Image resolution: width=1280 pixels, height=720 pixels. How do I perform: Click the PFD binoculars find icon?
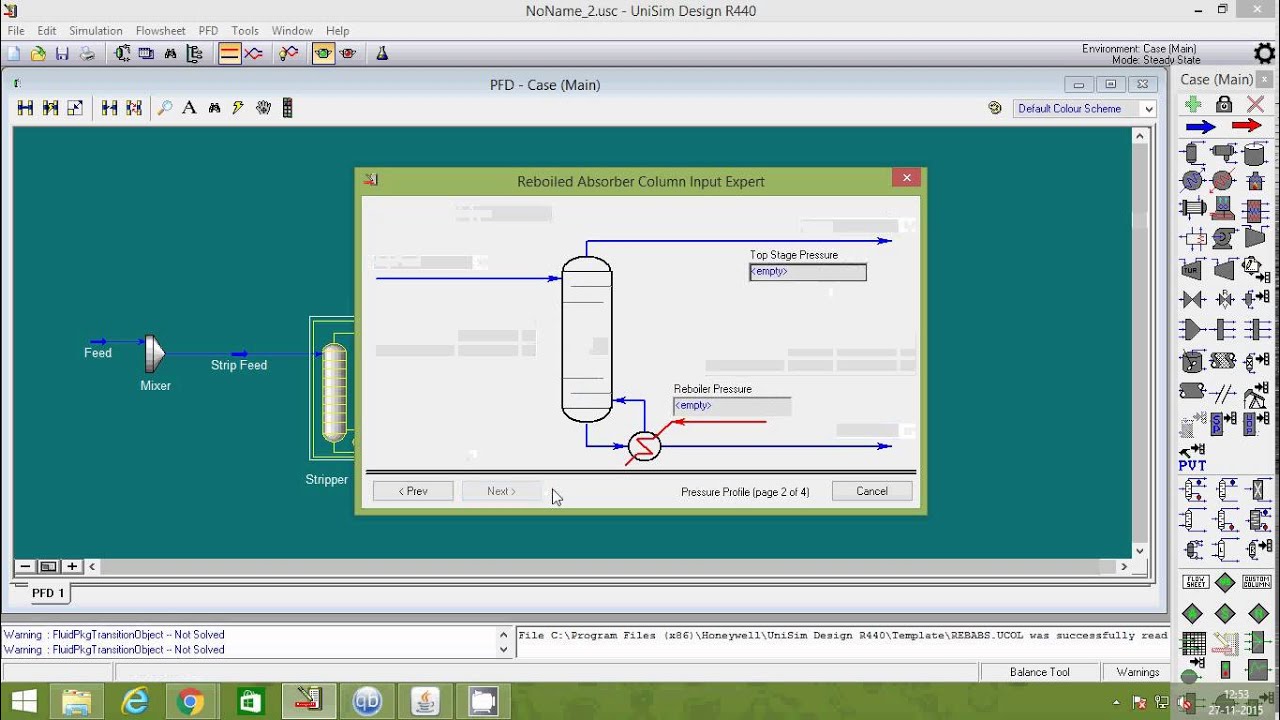(x=214, y=108)
